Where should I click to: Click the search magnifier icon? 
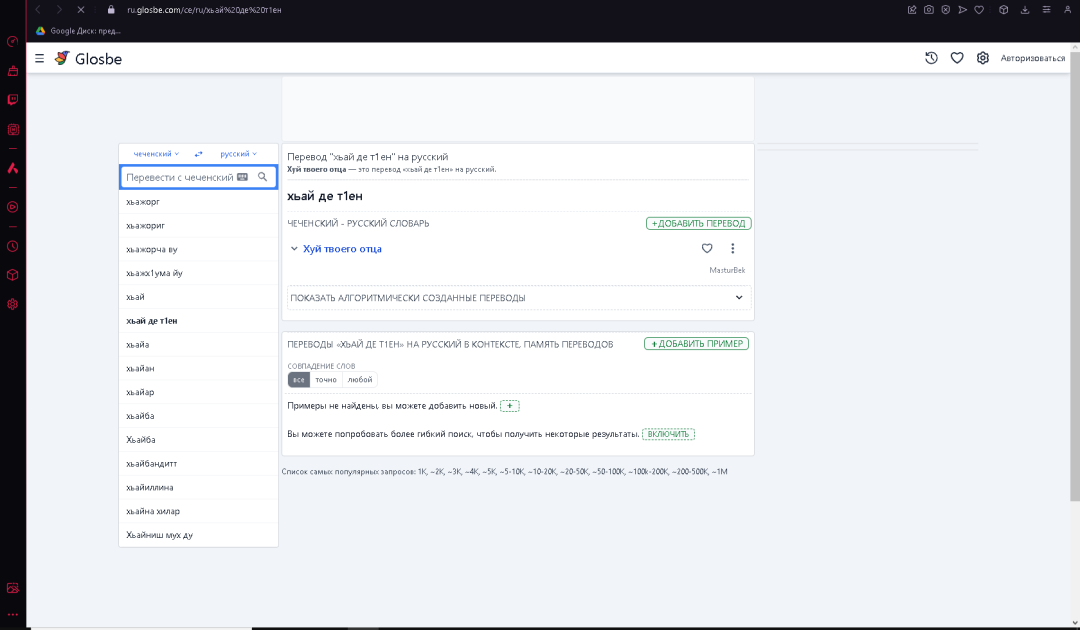(x=262, y=177)
